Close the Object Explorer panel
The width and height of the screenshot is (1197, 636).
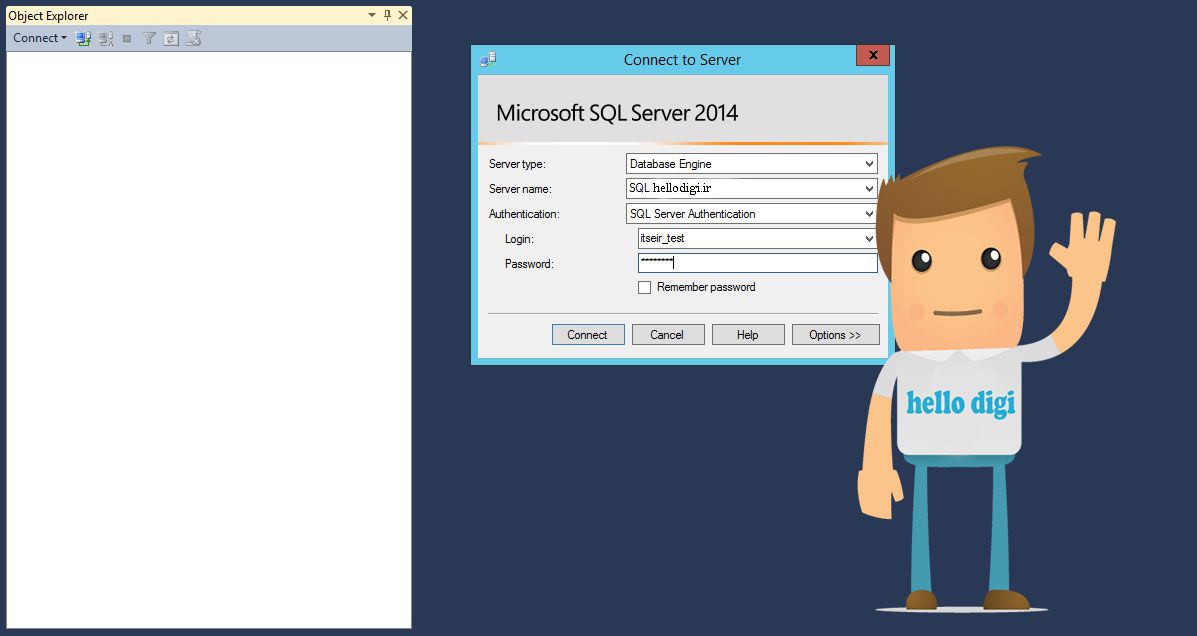tap(403, 15)
